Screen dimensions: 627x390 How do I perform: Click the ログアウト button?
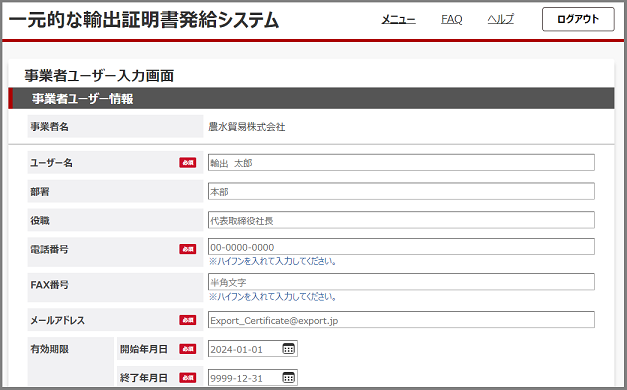click(578, 19)
